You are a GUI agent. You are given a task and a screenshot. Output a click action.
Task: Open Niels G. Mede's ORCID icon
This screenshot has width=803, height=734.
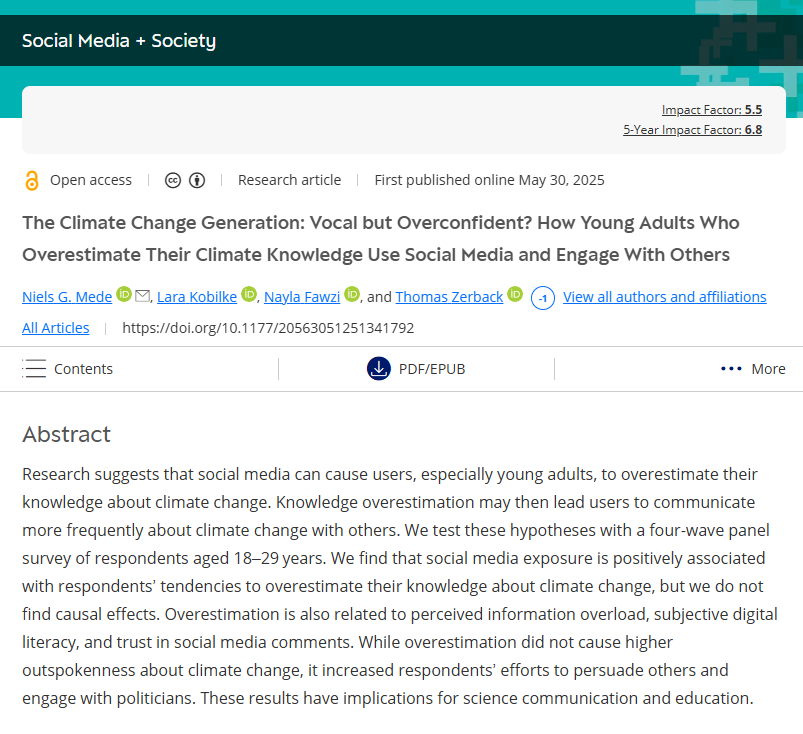[124, 295]
